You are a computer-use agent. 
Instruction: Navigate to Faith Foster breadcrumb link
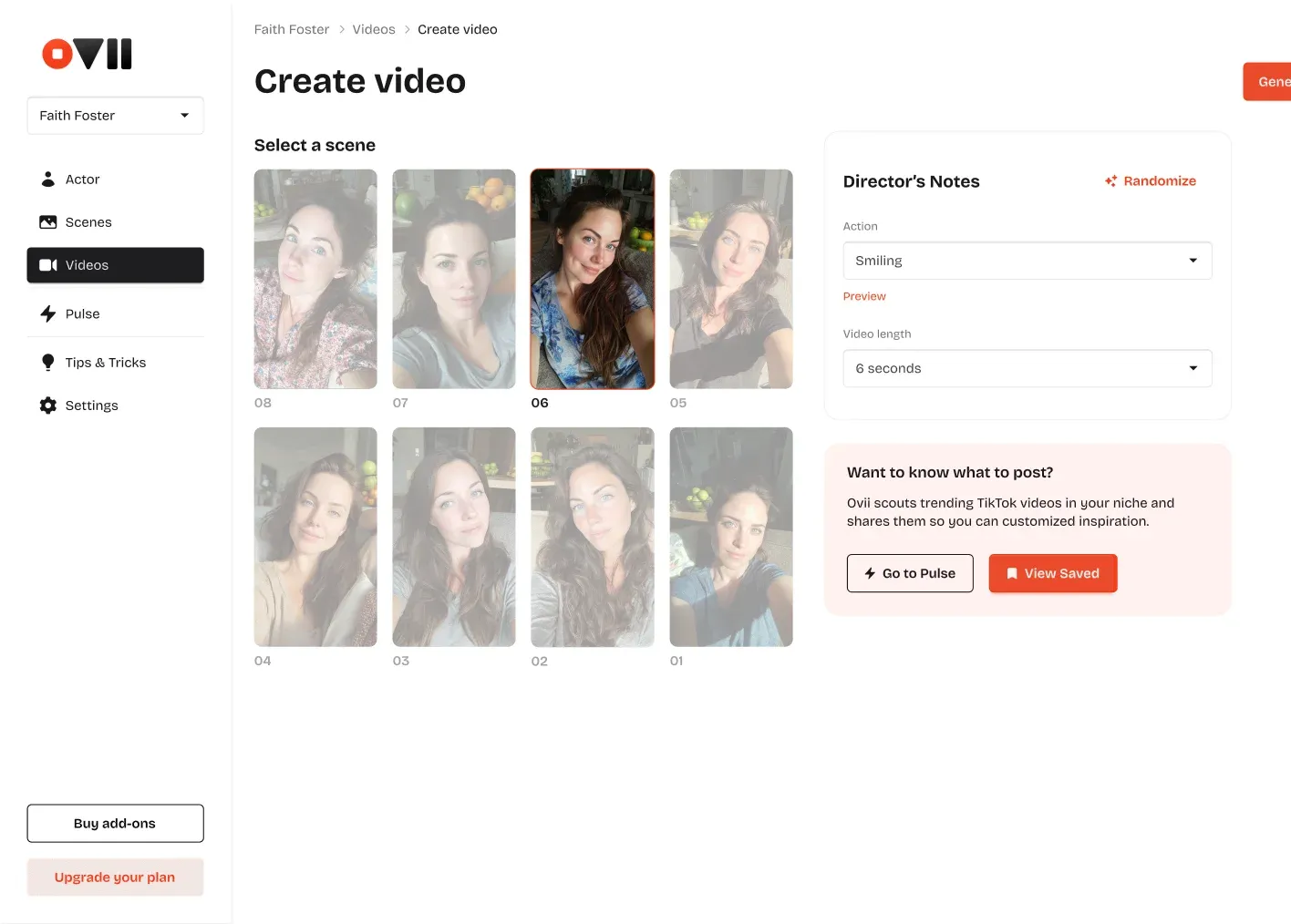pyautogui.click(x=291, y=29)
